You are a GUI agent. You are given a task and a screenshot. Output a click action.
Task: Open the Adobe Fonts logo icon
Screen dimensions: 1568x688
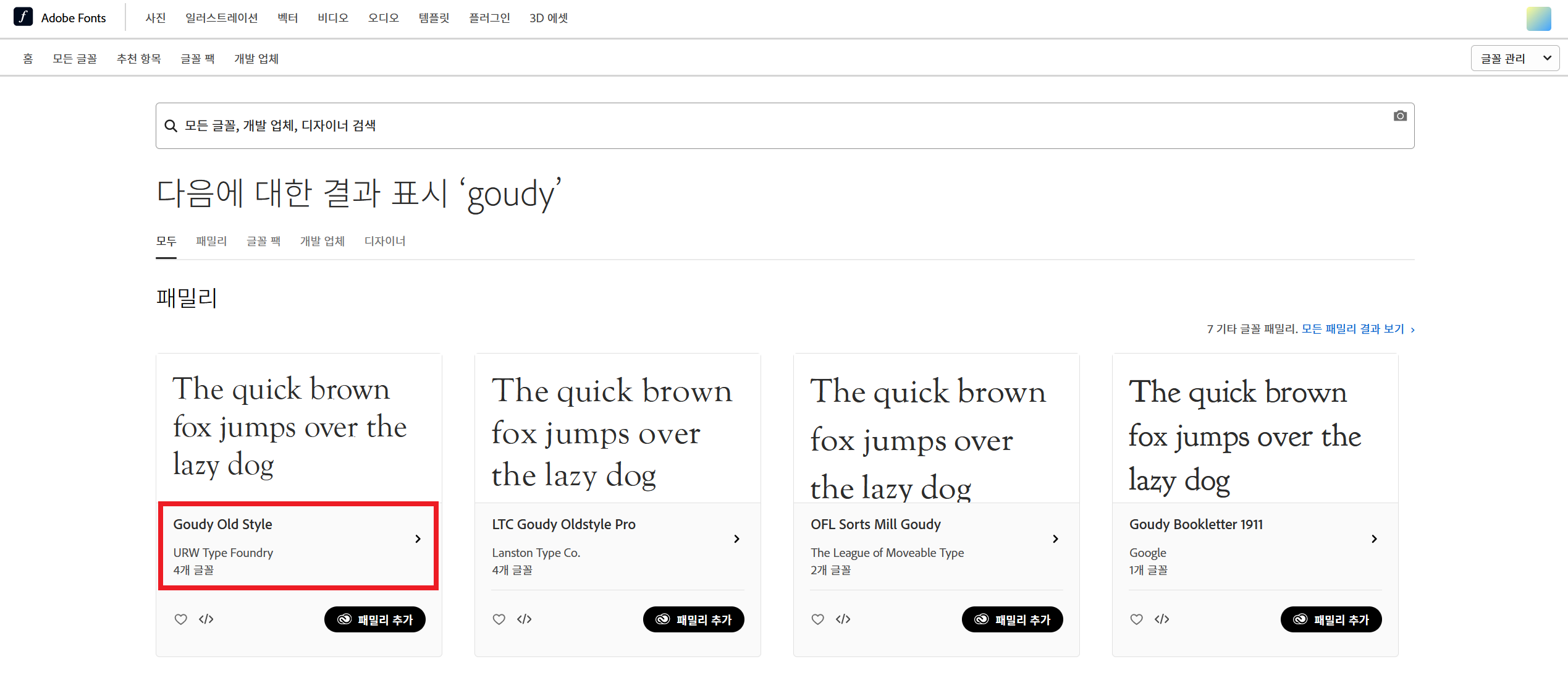pos(23,17)
